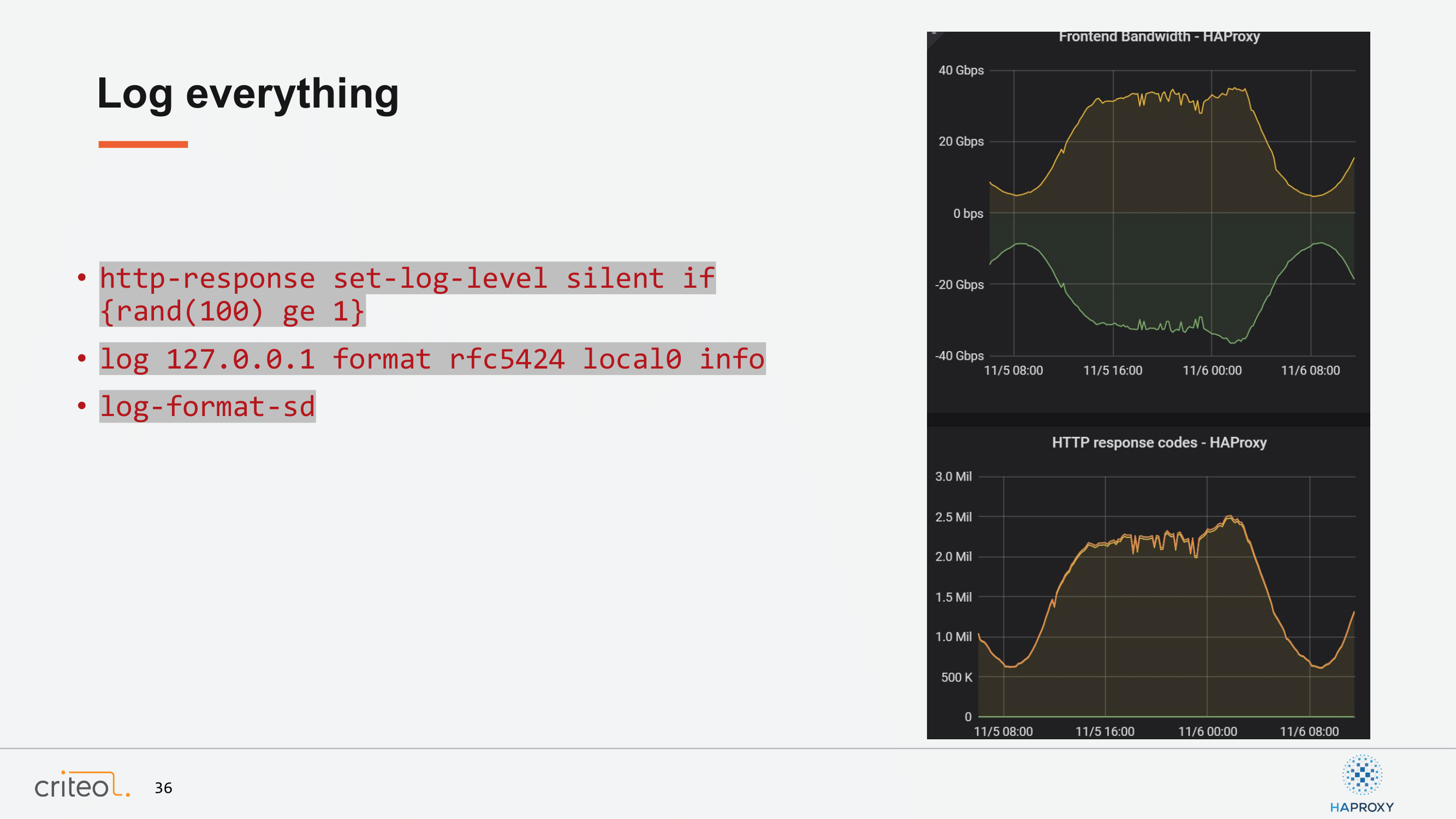
Task: Click the 'Frontend Bandwidth - HAProxy' chart title
Action: coord(1159,37)
